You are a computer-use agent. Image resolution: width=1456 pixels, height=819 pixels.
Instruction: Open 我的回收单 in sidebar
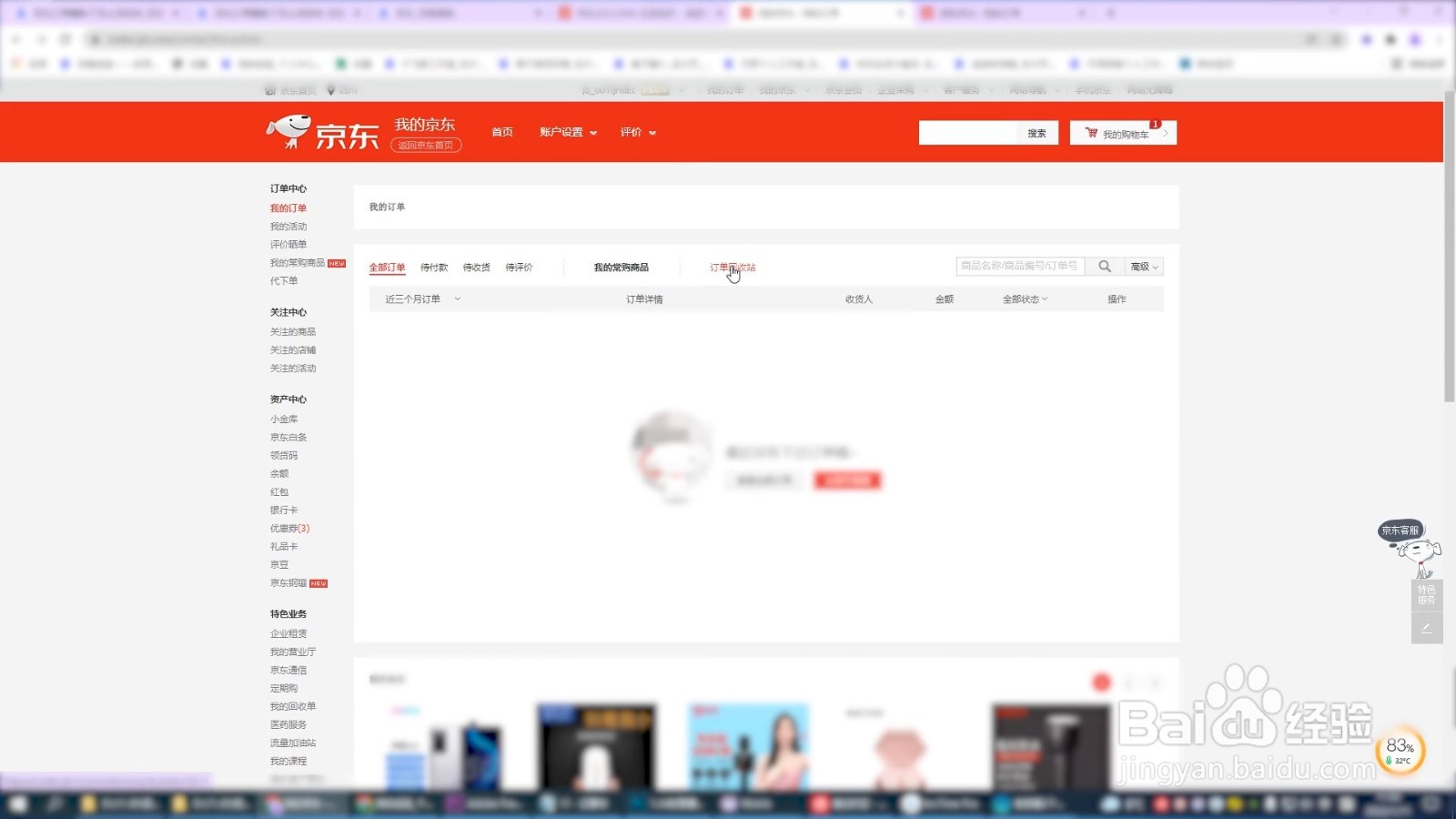(x=293, y=707)
